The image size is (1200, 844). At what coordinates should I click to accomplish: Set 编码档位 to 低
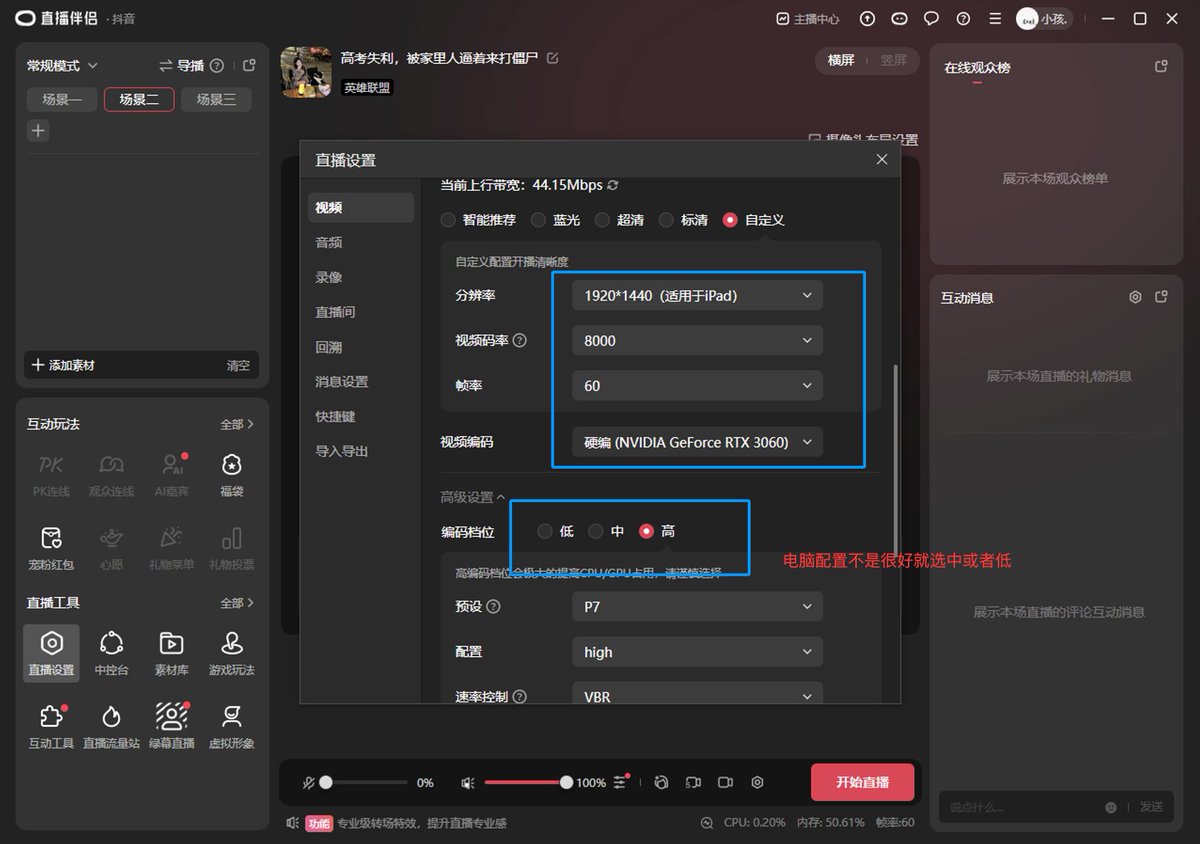[x=556, y=531]
